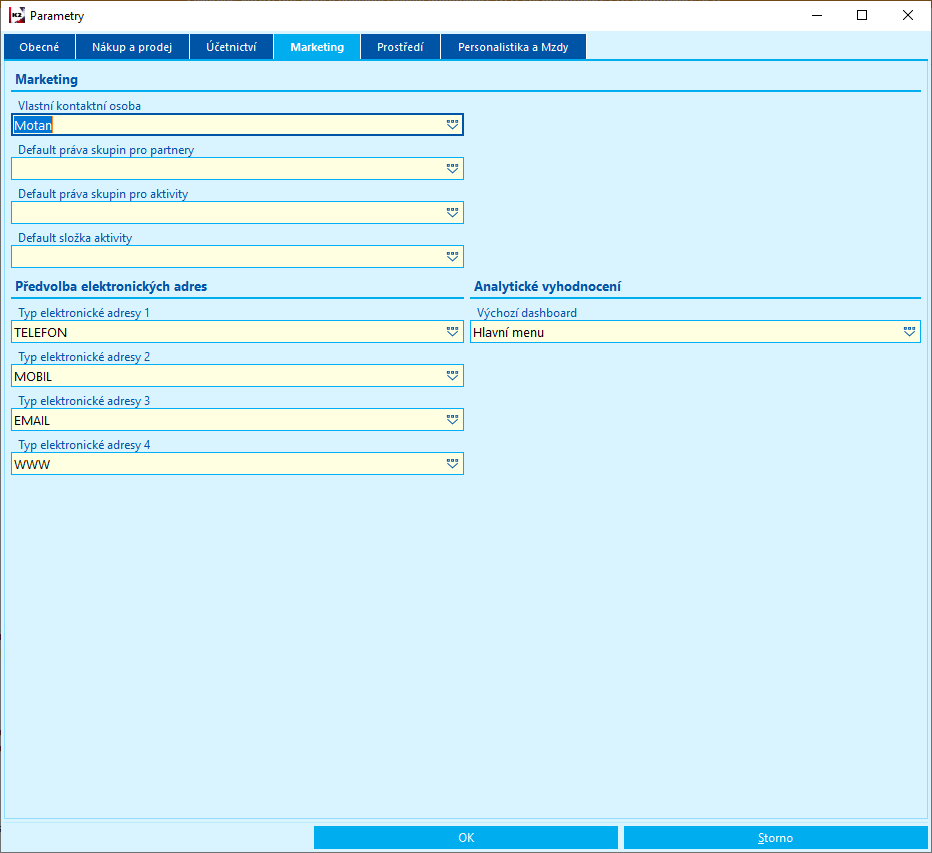The height and width of the screenshot is (853, 932).
Task: Click the MOBIL address type field
Action: (237, 376)
